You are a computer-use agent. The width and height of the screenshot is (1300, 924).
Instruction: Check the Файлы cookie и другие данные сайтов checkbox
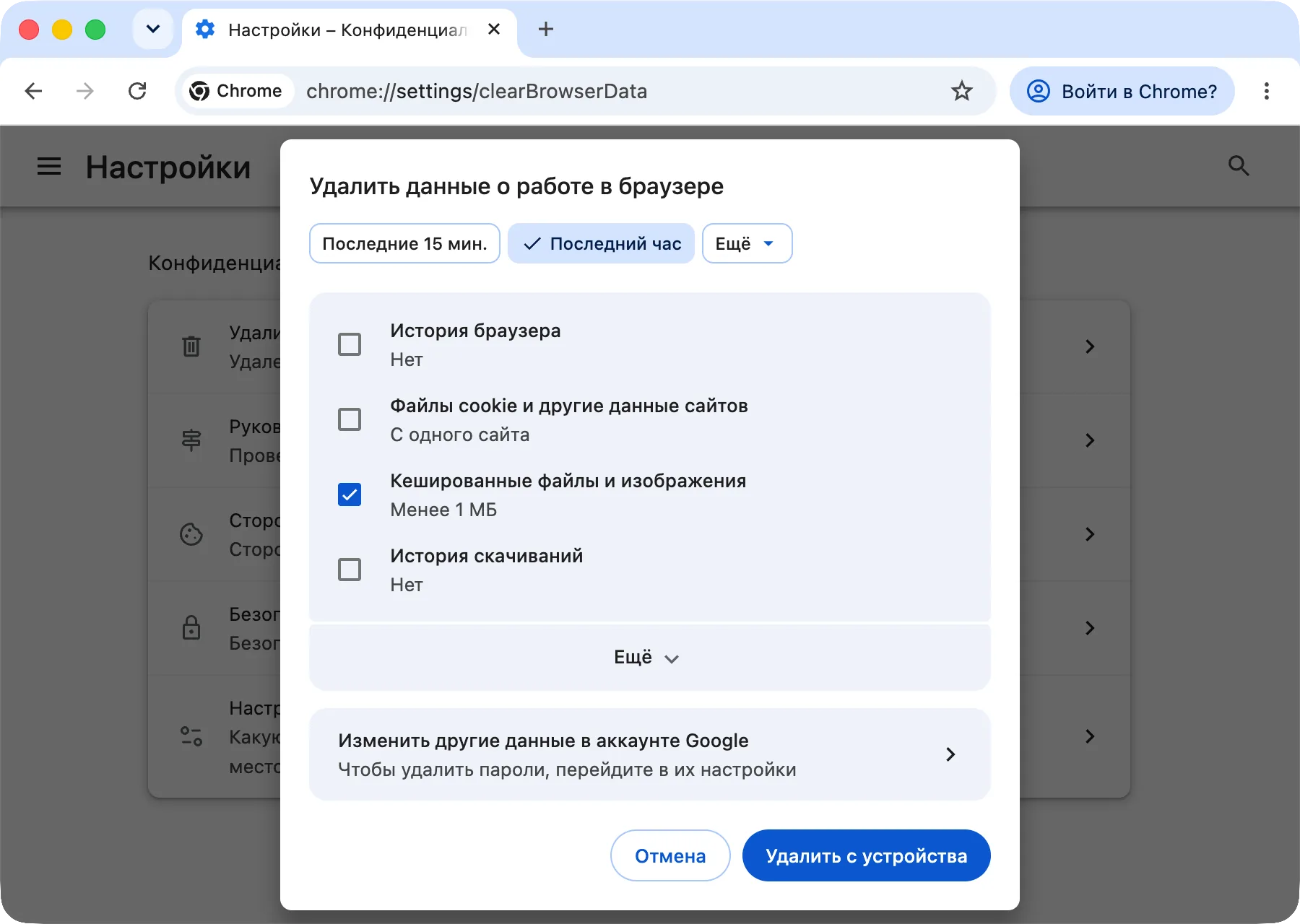350,419
